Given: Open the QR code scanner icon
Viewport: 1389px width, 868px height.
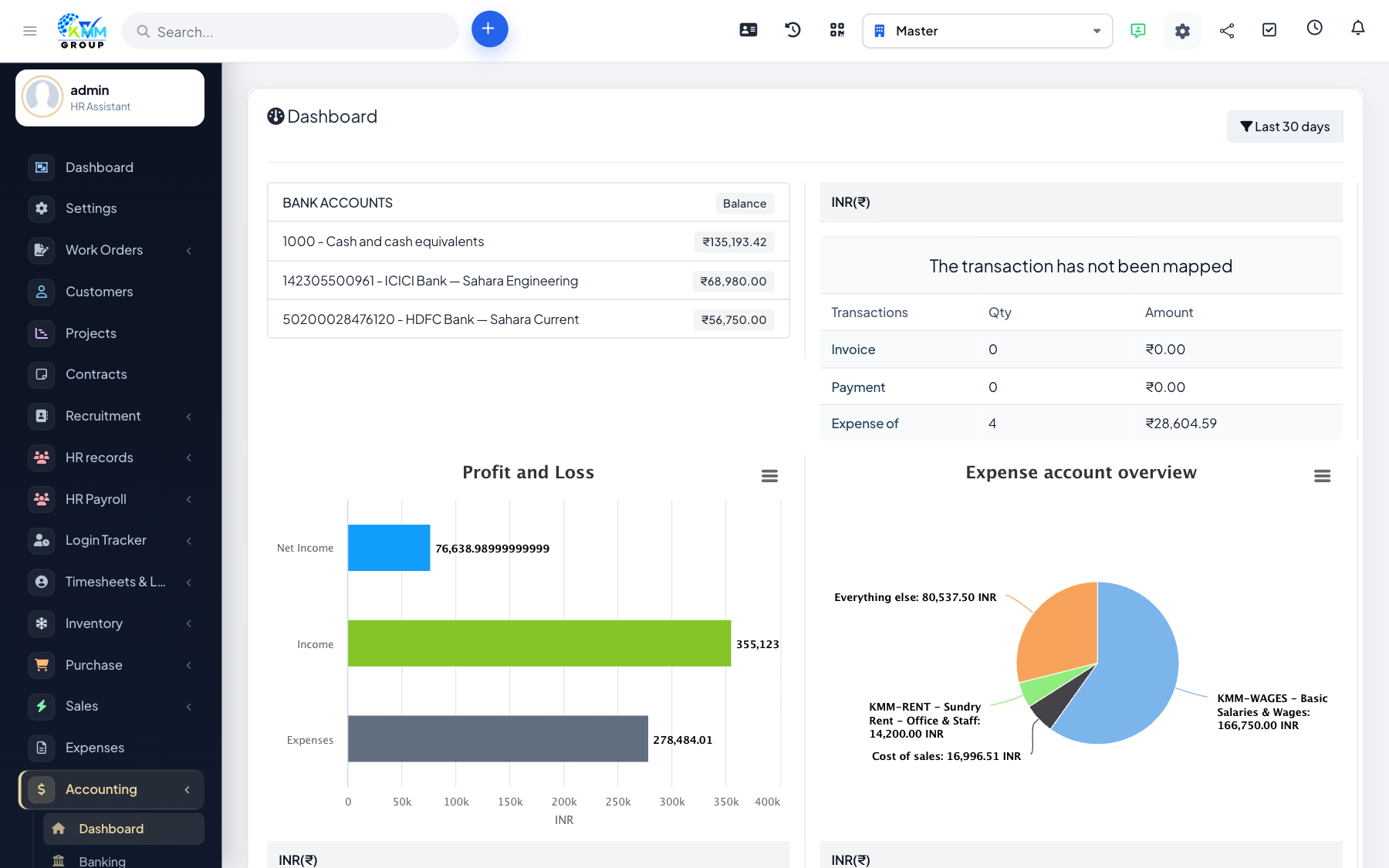Looking at the screenshot, I should [837, 30].
